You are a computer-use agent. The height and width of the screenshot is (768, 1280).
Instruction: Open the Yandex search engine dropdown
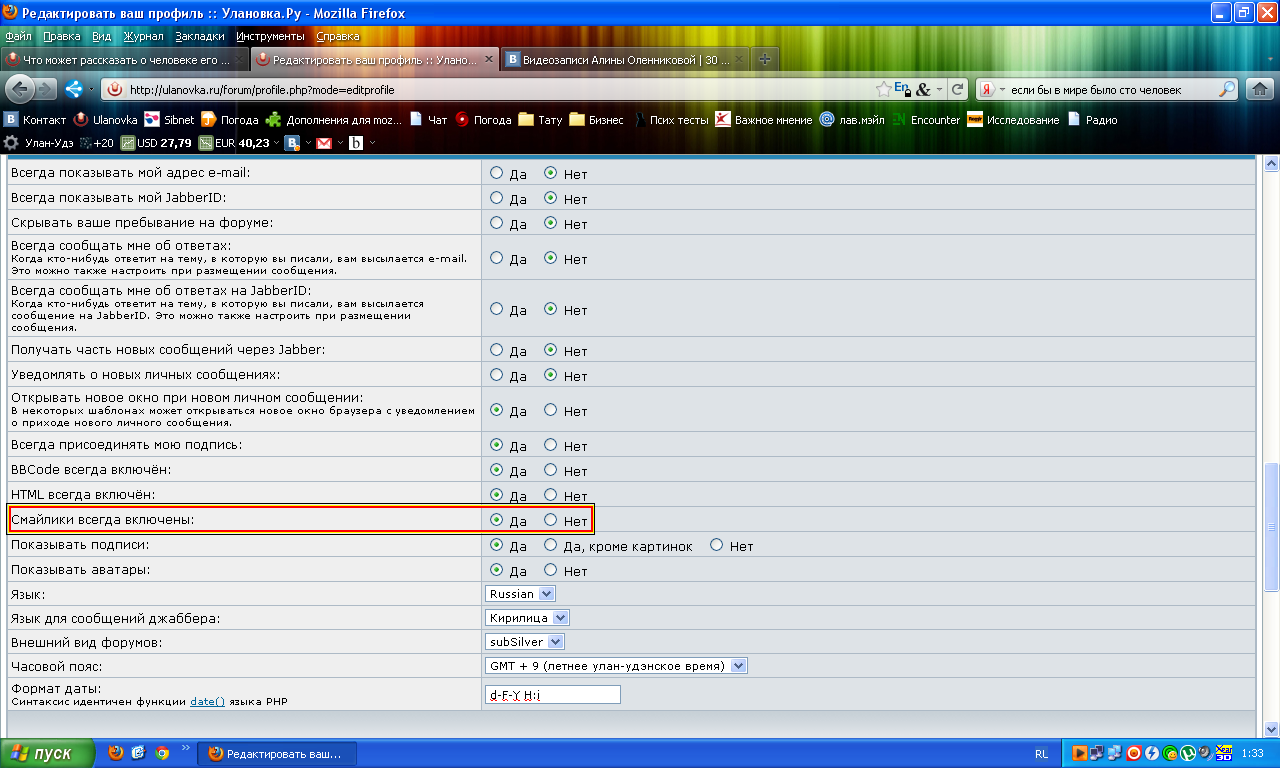(x=990, y=89)
